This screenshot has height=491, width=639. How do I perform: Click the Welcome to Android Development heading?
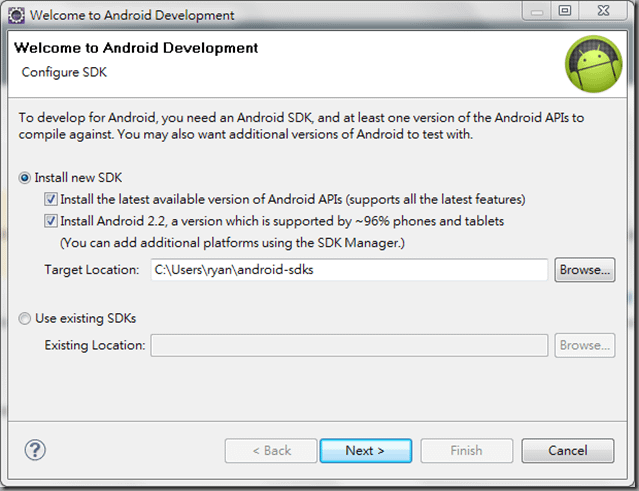tap(136, 48)
